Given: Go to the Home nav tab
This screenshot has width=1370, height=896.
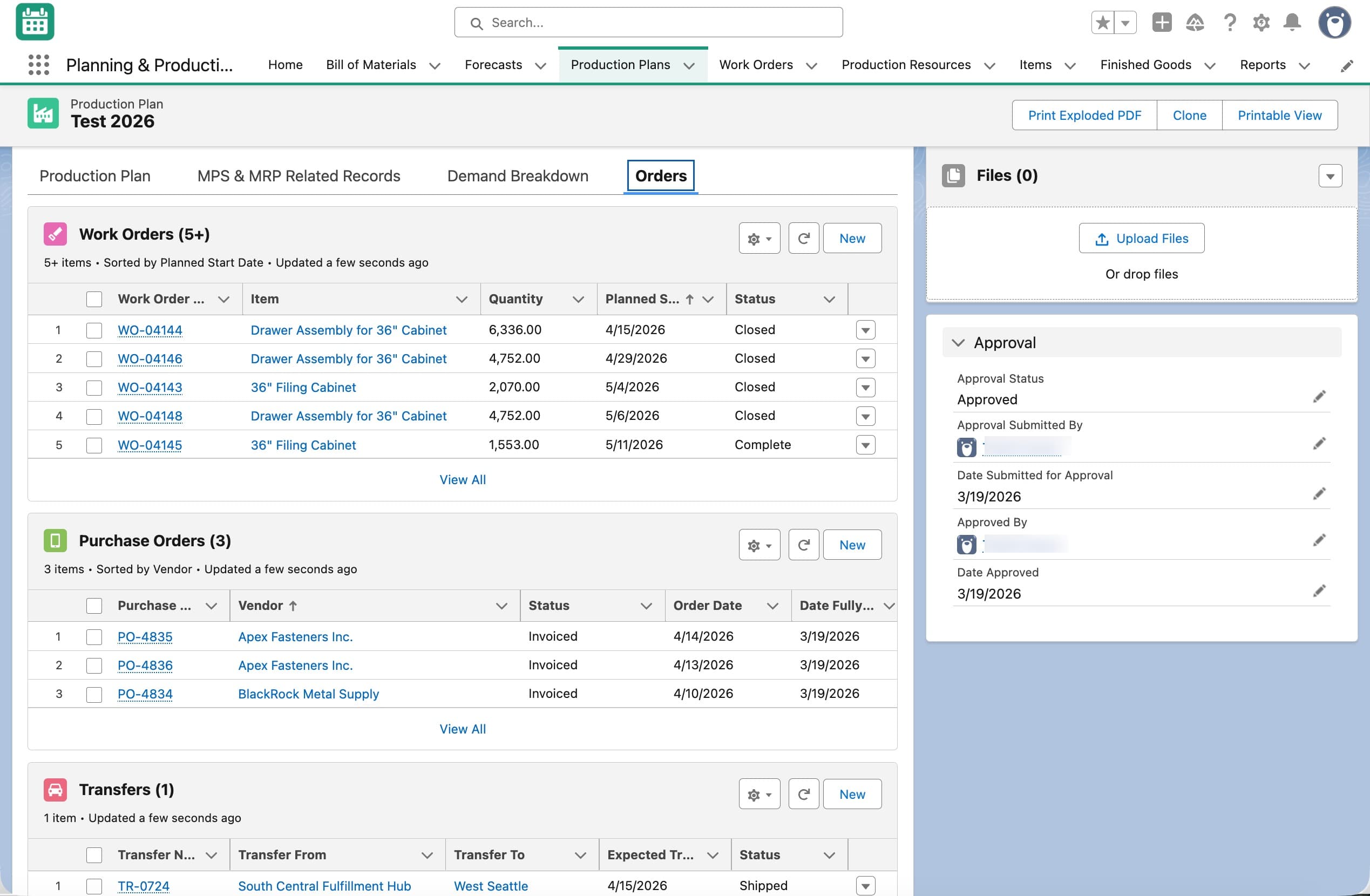Looking at the screenshot, I should click(286, 65).
